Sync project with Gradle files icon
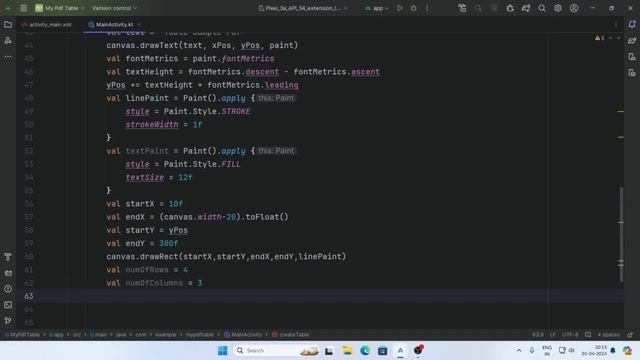 pos(526,8)
